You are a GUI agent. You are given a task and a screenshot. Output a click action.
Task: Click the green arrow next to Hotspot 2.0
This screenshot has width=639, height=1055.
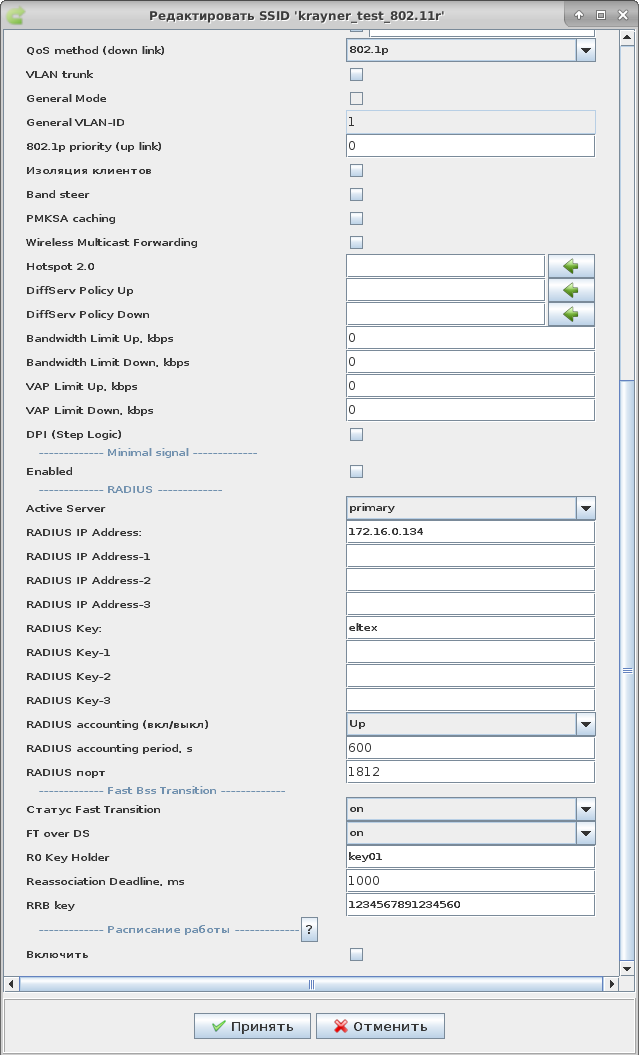coord(570,266)
